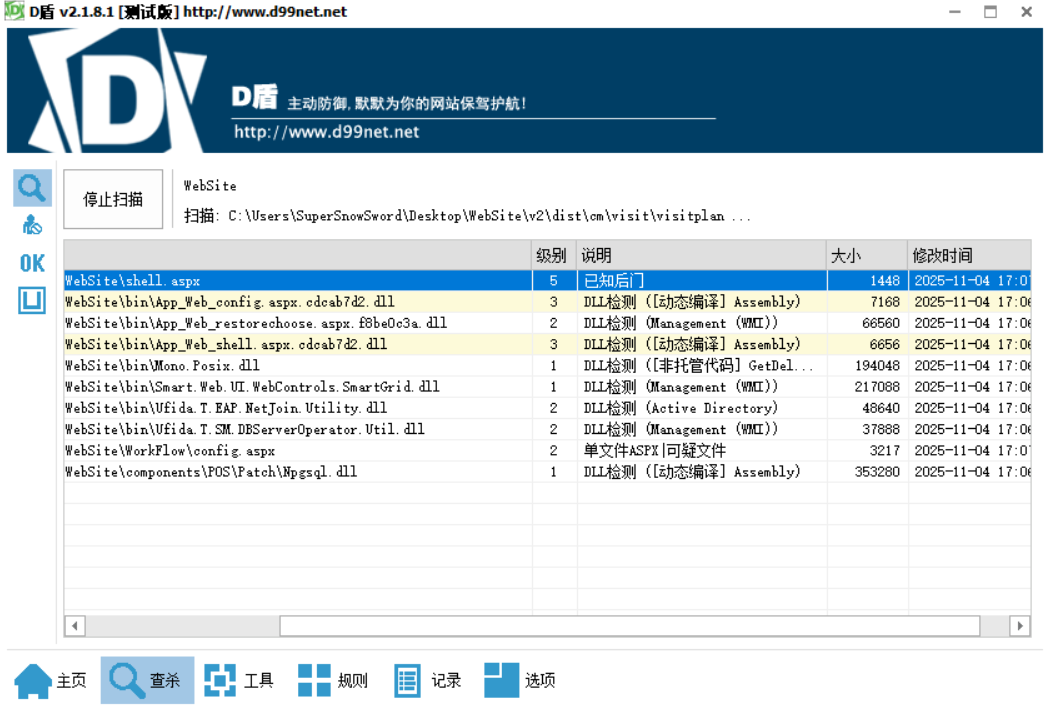Viewport: 1048px width, 714px height.
Task: Click the size value 37888
Action: coord(881,429)
